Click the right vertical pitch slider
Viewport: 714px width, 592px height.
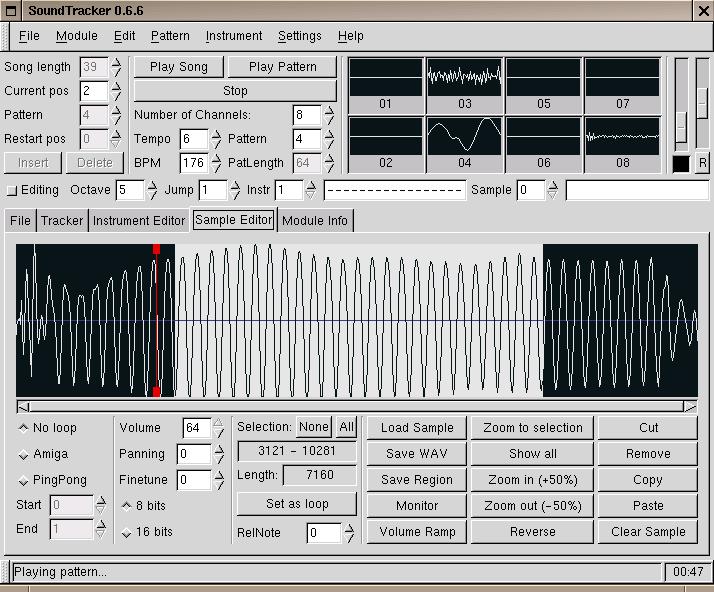(x=703, y=103)
